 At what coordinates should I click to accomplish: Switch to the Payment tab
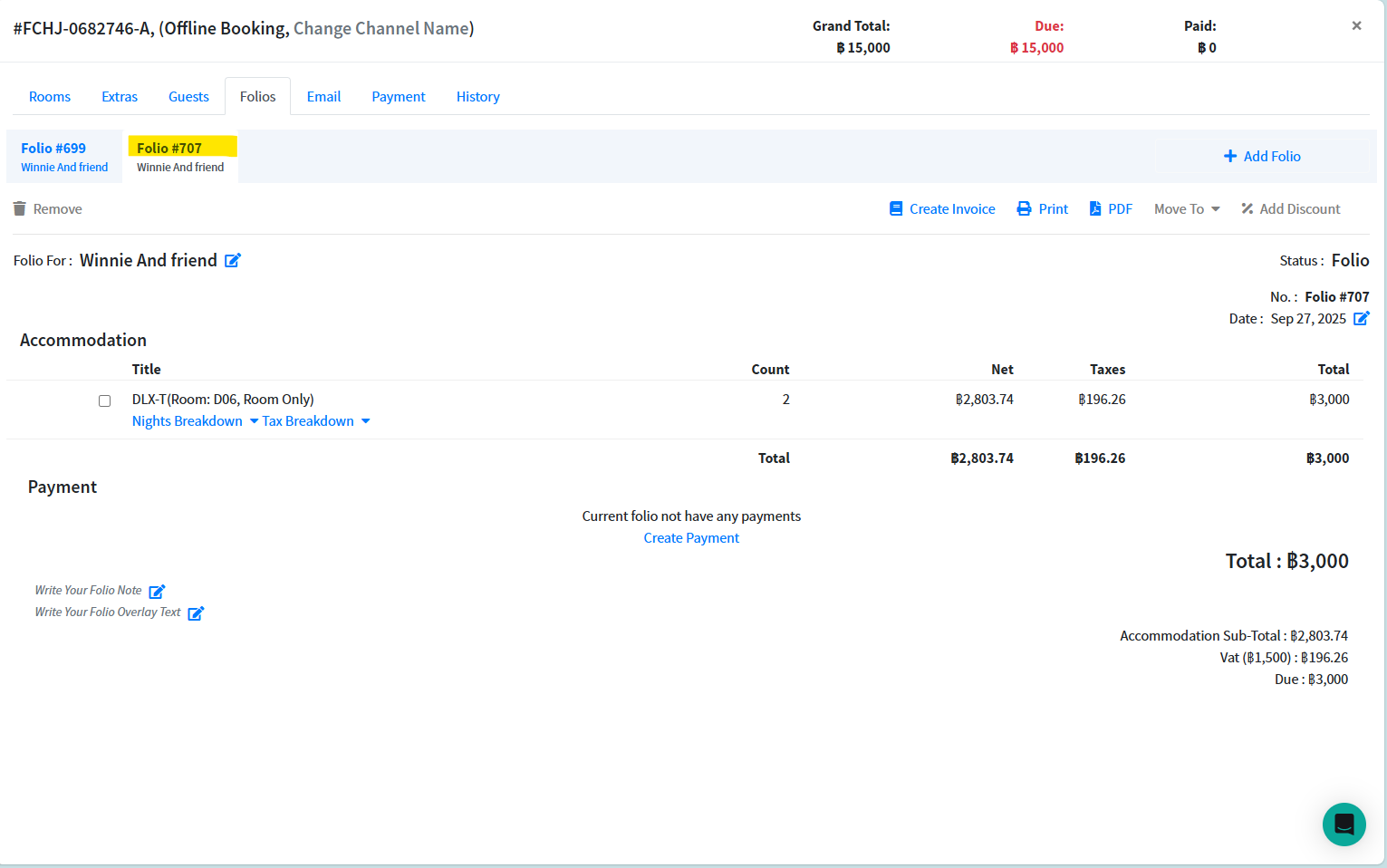(398, 97)
